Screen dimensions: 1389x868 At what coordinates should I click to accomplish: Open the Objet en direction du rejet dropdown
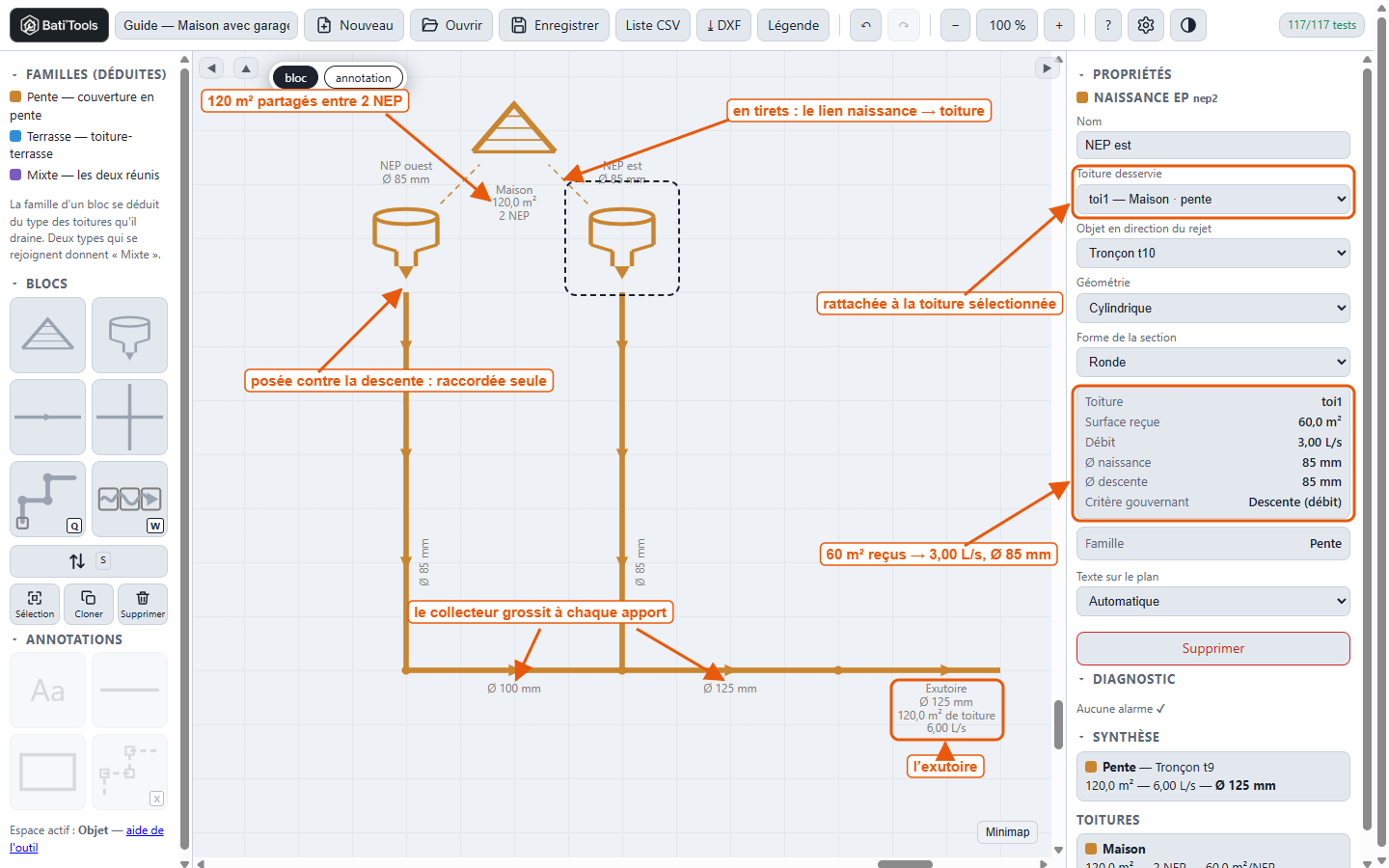point(1213,253)
